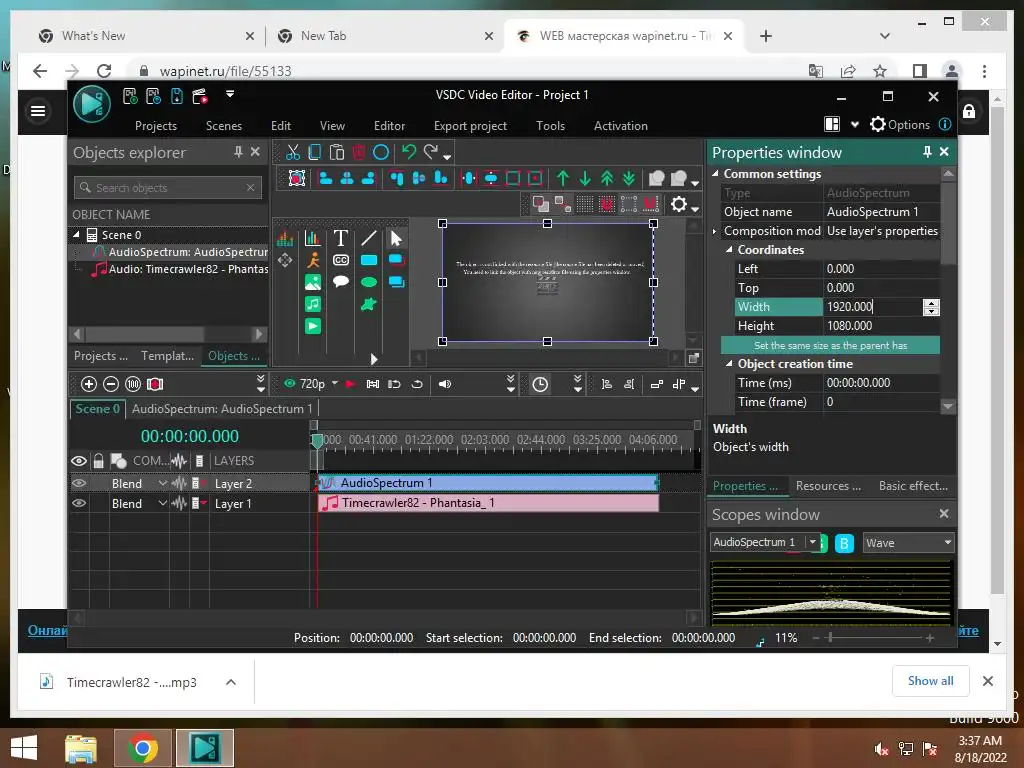Image resolution: width=1024 pixels, height=768 pixels.
Task: Move object one layer down green arrow
Action: (x=585, y=178)
